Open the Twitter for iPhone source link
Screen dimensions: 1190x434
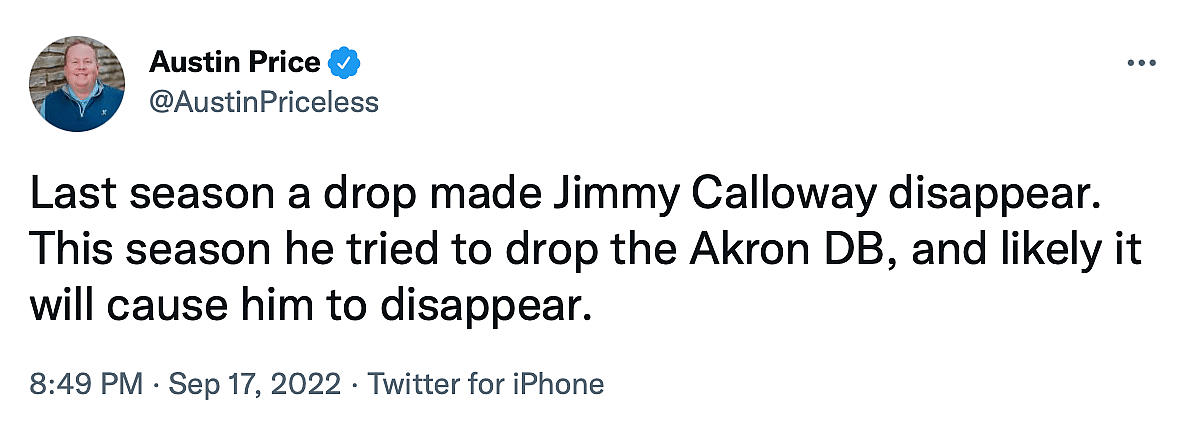486,384
